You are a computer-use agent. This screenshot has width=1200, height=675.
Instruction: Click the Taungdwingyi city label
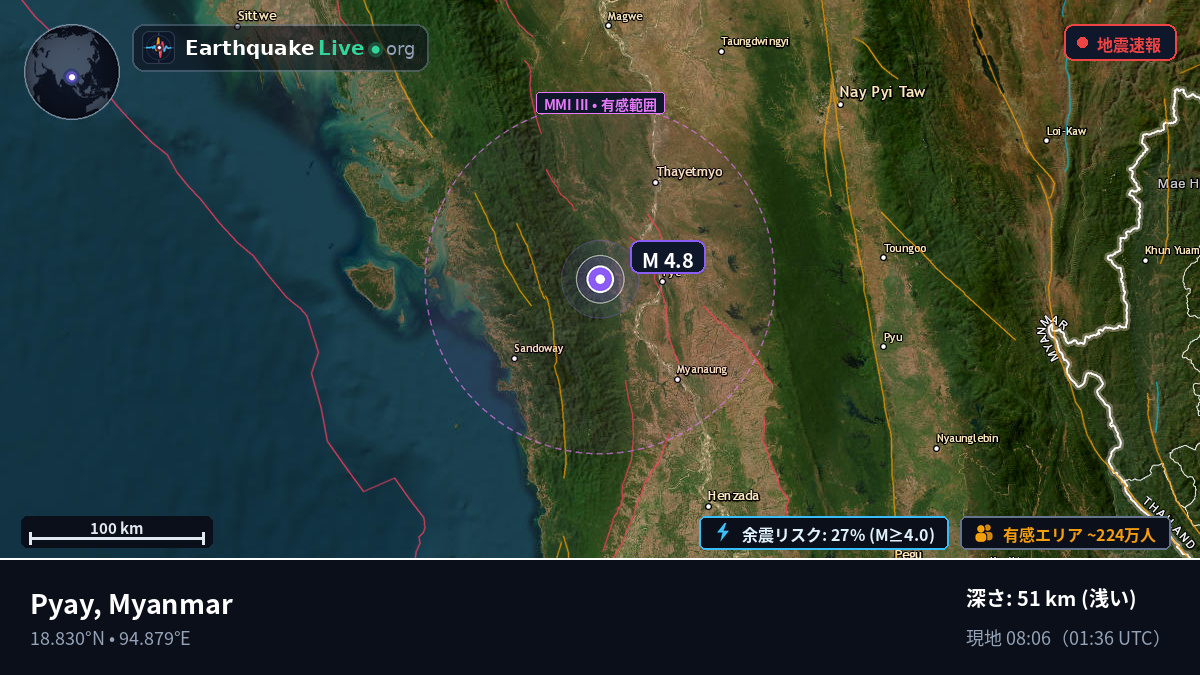click(x=756, y=41)
